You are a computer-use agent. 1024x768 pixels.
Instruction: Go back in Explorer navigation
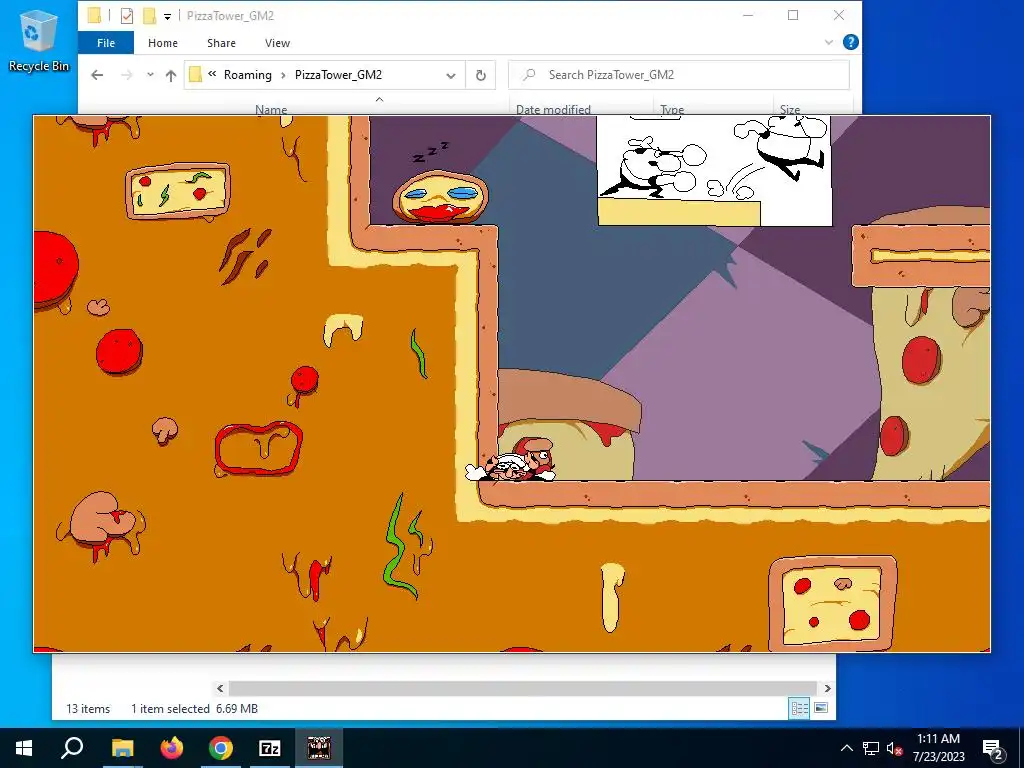coord(97,75)
